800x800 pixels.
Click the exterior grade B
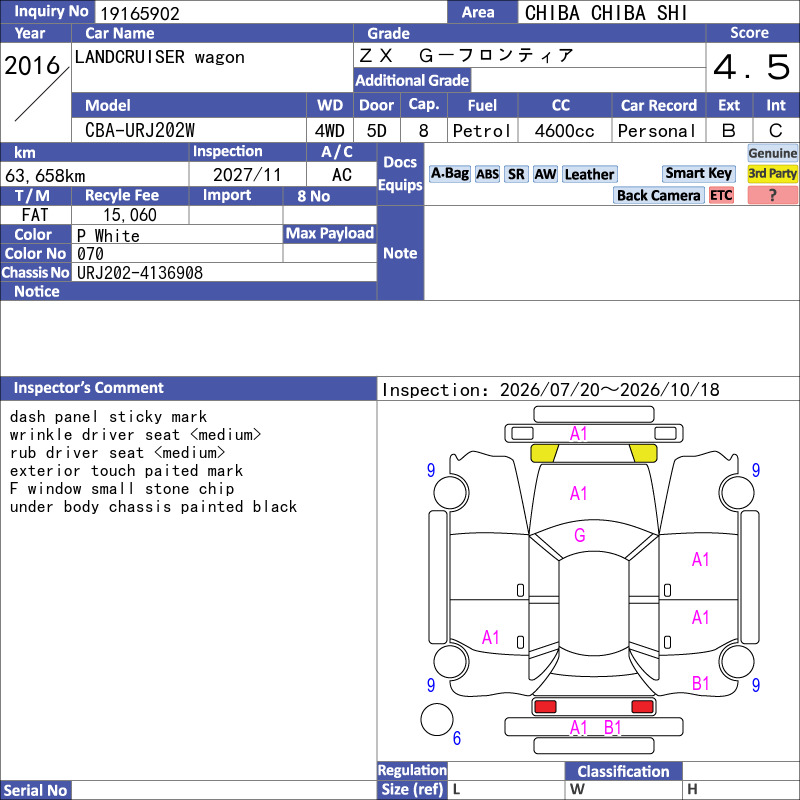(729, 131)
